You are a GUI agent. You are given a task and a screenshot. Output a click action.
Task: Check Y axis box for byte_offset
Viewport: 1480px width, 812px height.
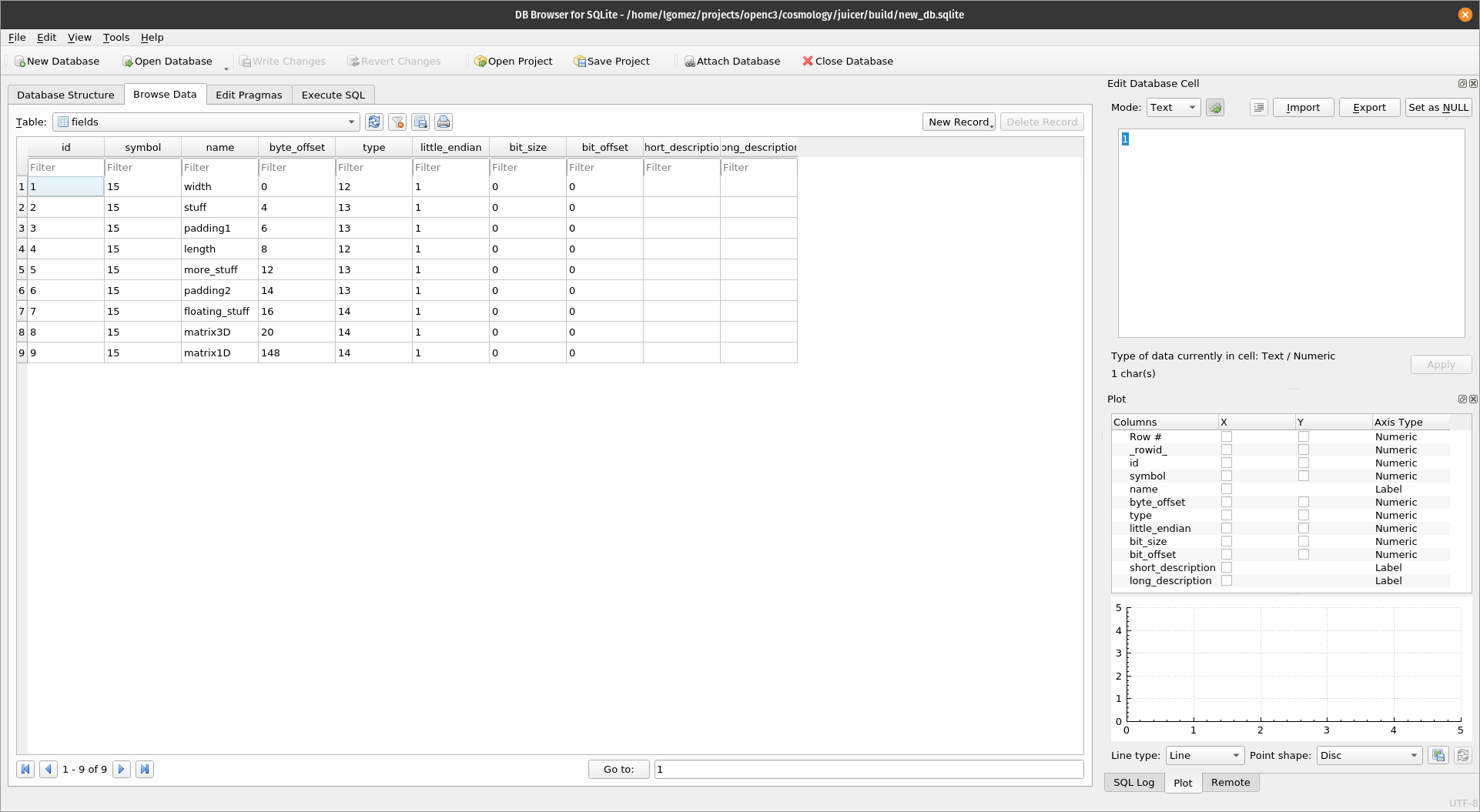pos(1304,503)
